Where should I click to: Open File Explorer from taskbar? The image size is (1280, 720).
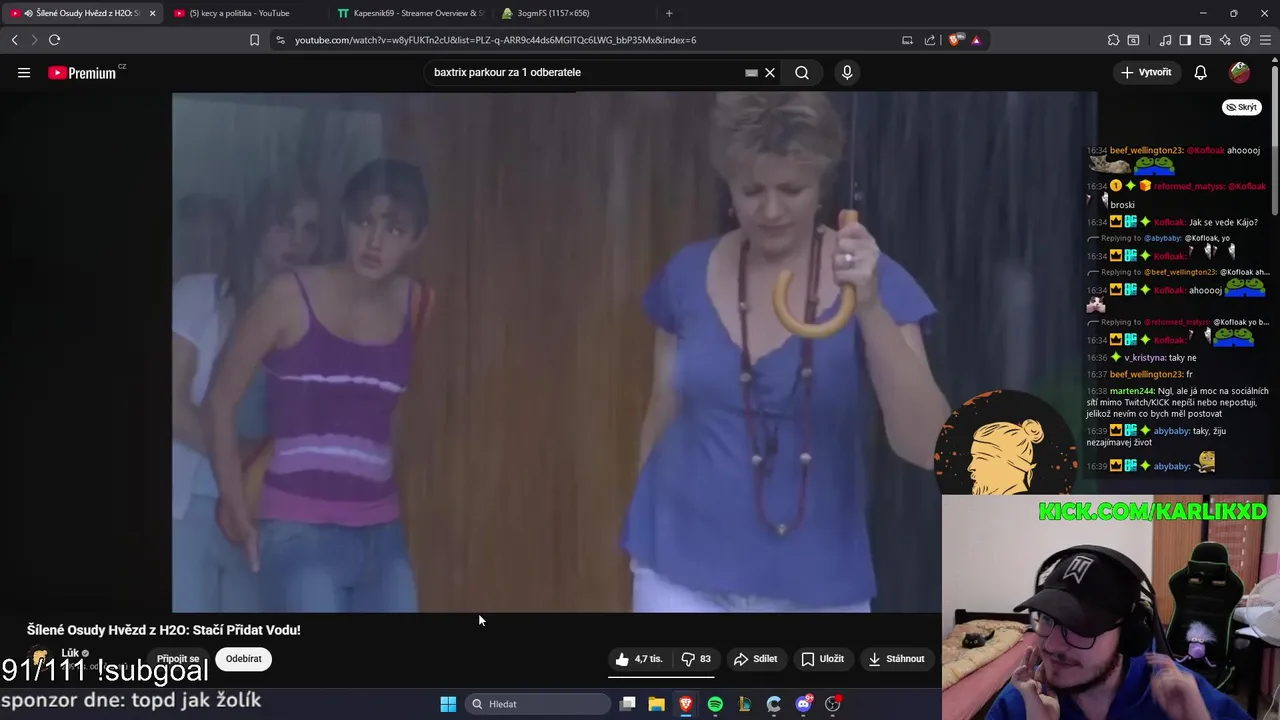pos(657,704)
